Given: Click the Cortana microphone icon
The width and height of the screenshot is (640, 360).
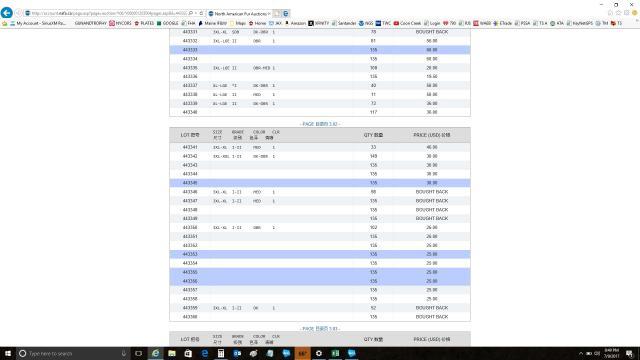Looking at the screenshot, I should (x=124, y=353).
